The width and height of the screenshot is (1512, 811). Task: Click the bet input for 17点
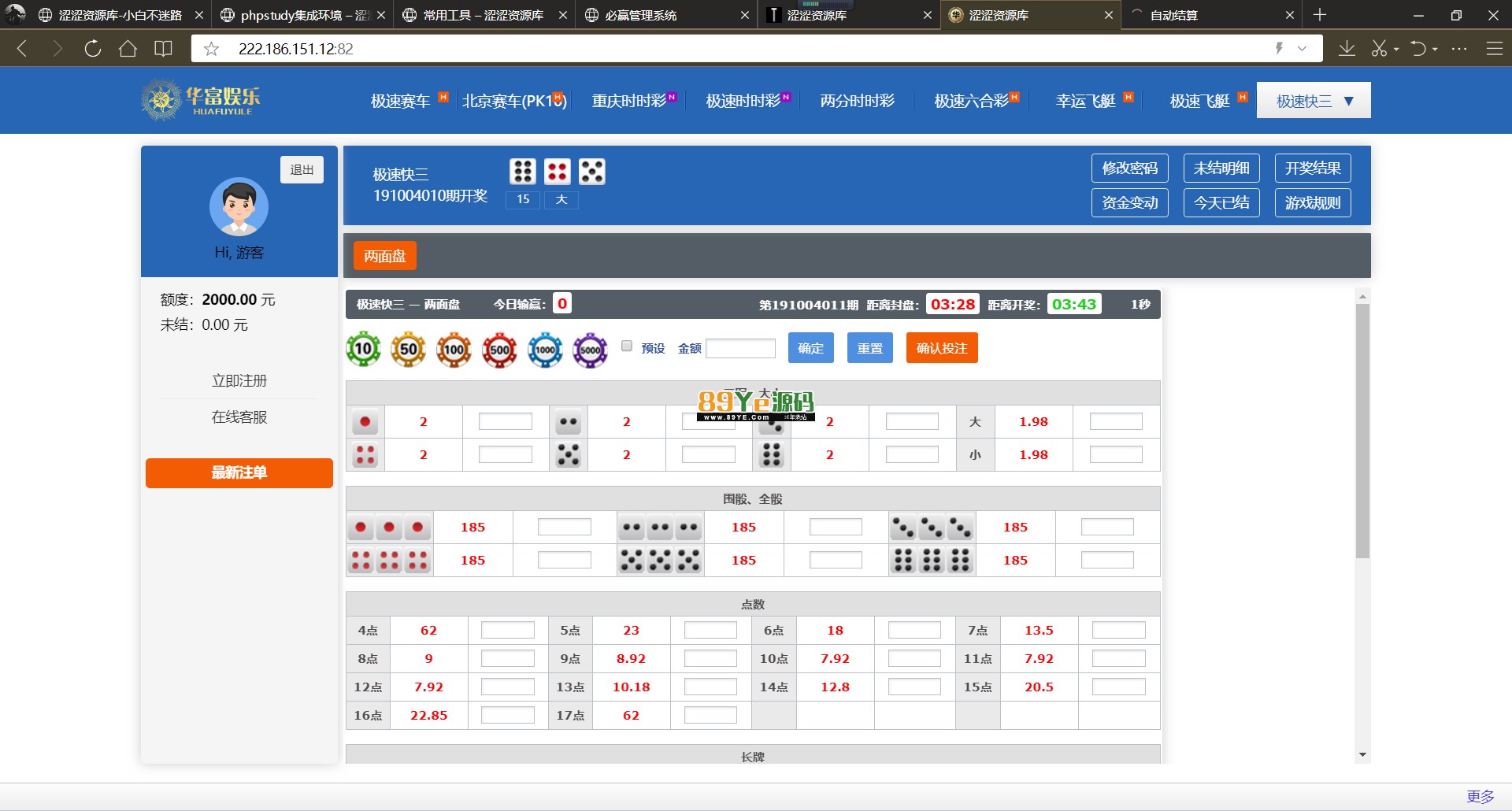[x=710, y=715]
